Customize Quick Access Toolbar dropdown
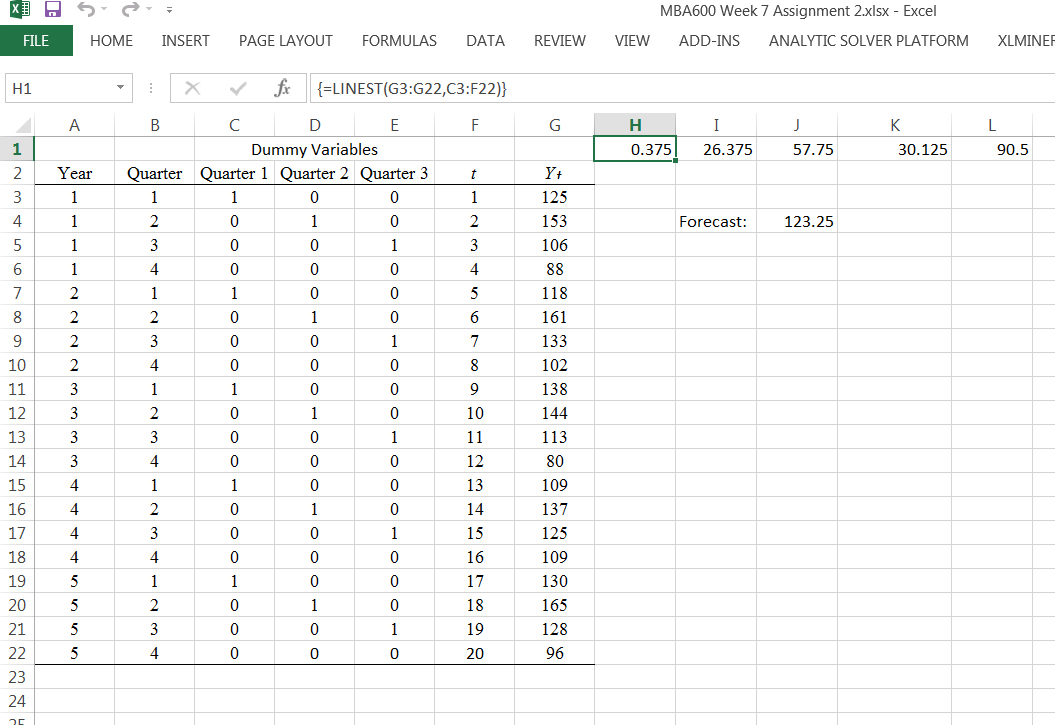Viewport: 1055px width, 725px height. (170, 10)
